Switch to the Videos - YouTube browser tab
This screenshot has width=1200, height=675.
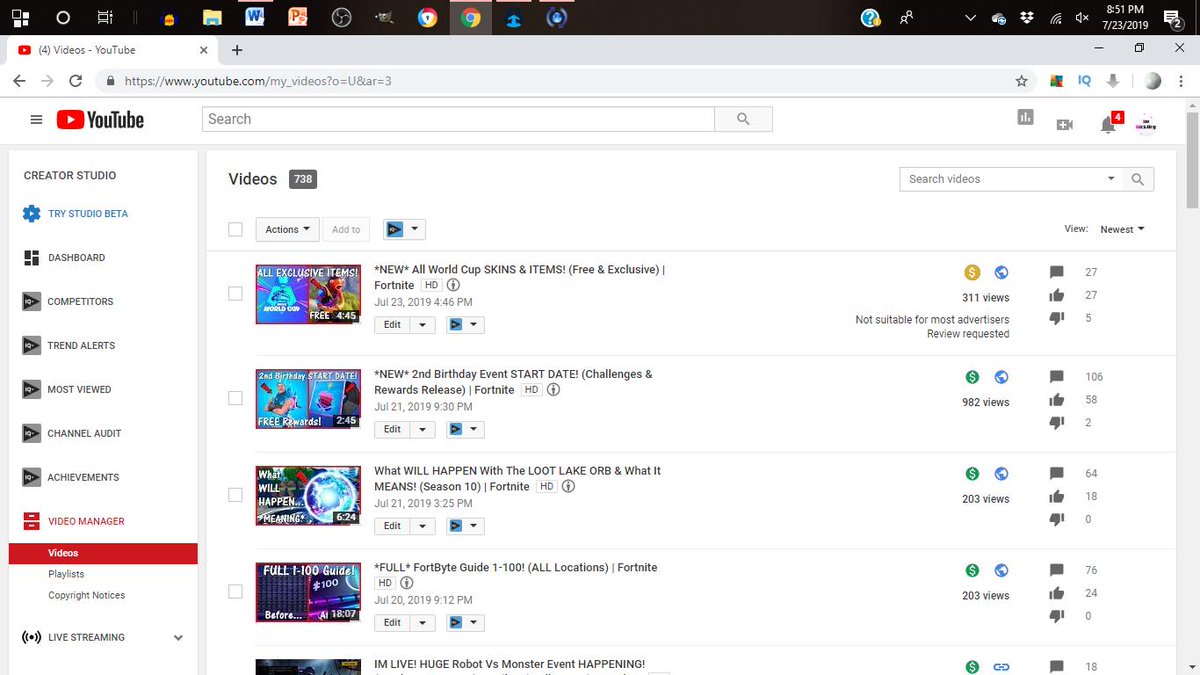pyautogui.click(x=110, y=50)
